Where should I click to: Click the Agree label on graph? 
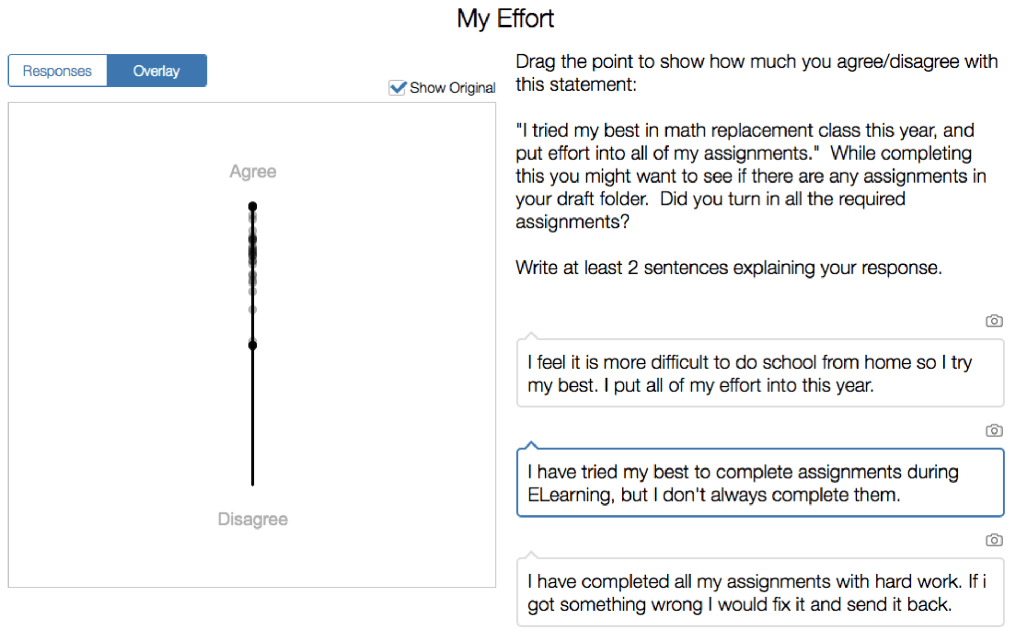coord(252,172)
